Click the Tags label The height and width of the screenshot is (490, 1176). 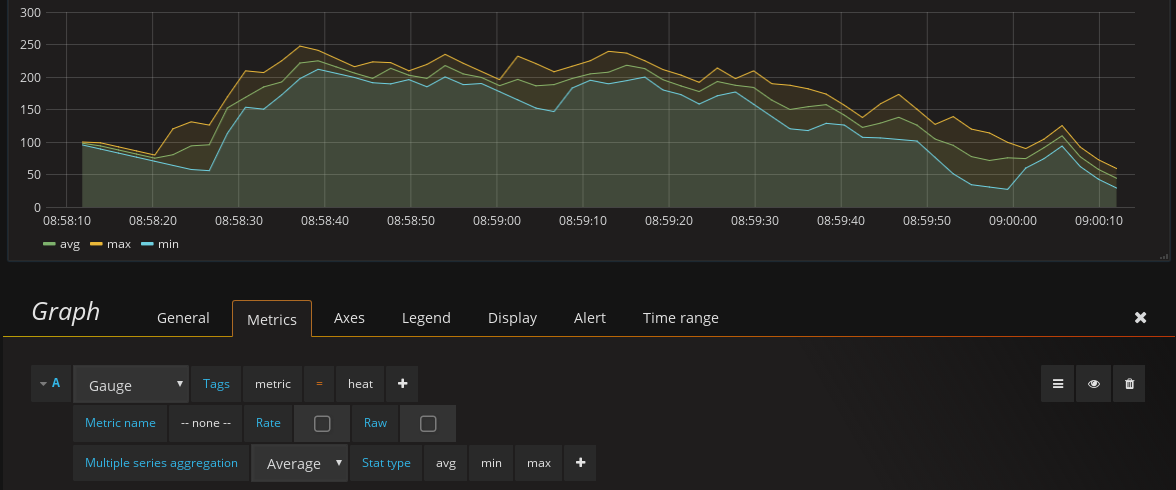(x=216, y=383)
